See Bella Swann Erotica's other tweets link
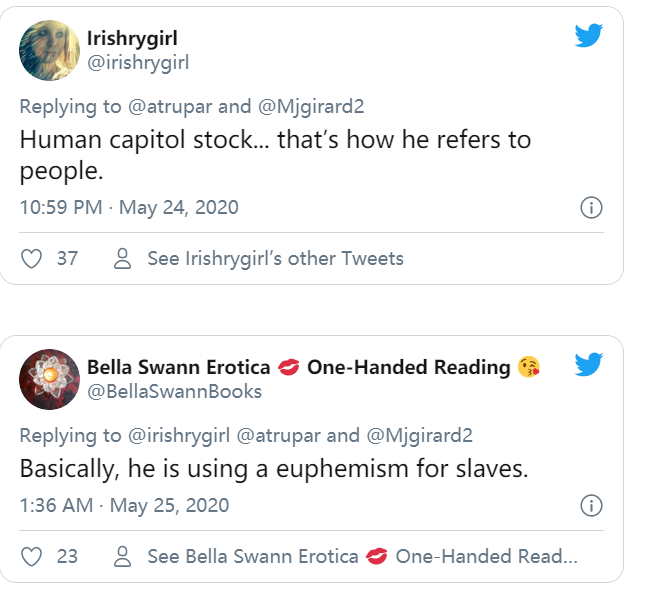645x600 pixels. tap(362, 557)
